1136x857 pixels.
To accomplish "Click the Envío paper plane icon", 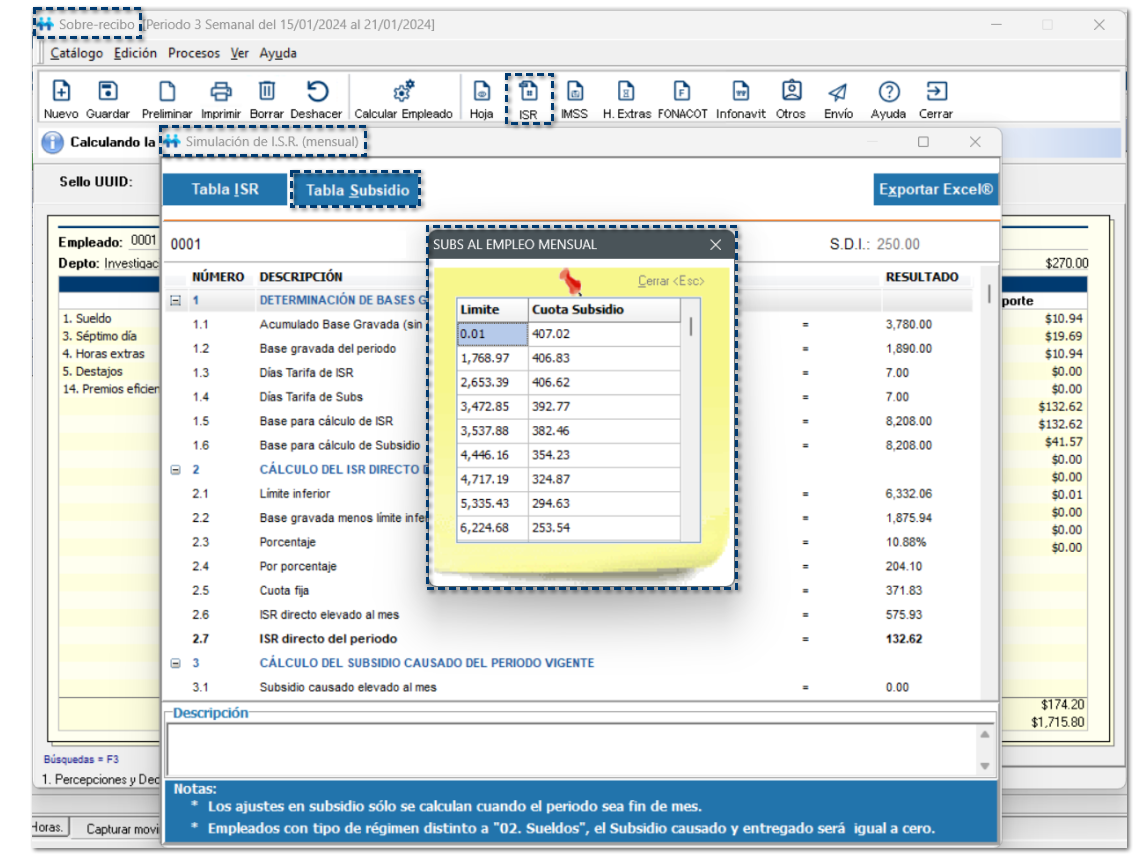I will click(838, 92).
